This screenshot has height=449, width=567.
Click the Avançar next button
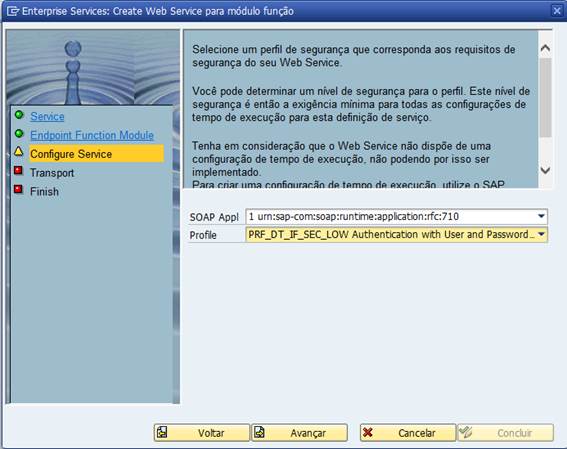pyautogui.click(x=299, y=433)
